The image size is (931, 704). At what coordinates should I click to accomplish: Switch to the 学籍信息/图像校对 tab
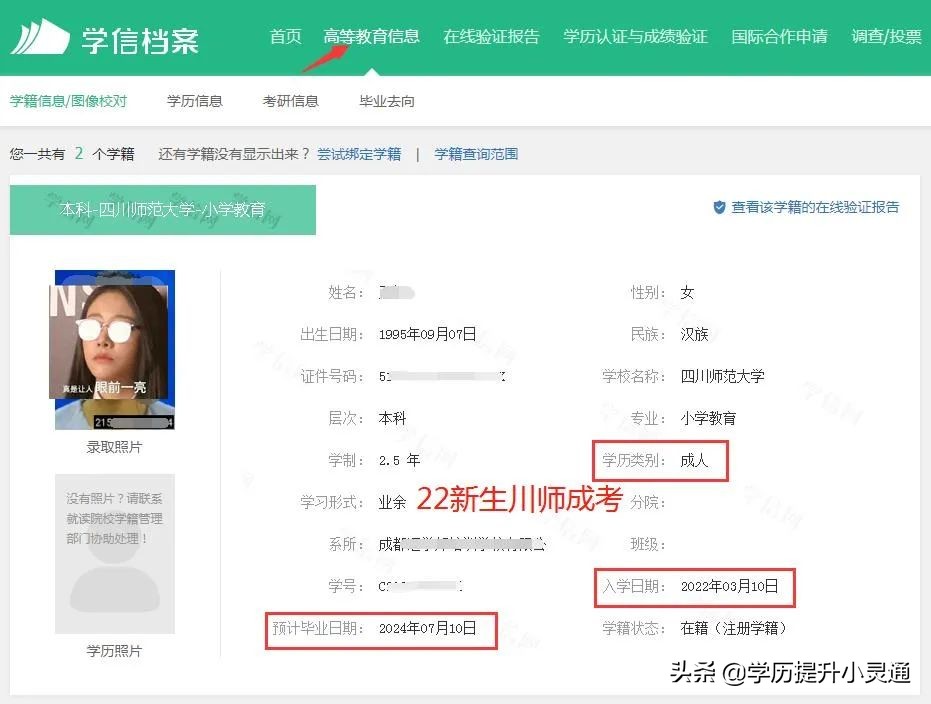[x=69, y=101]
